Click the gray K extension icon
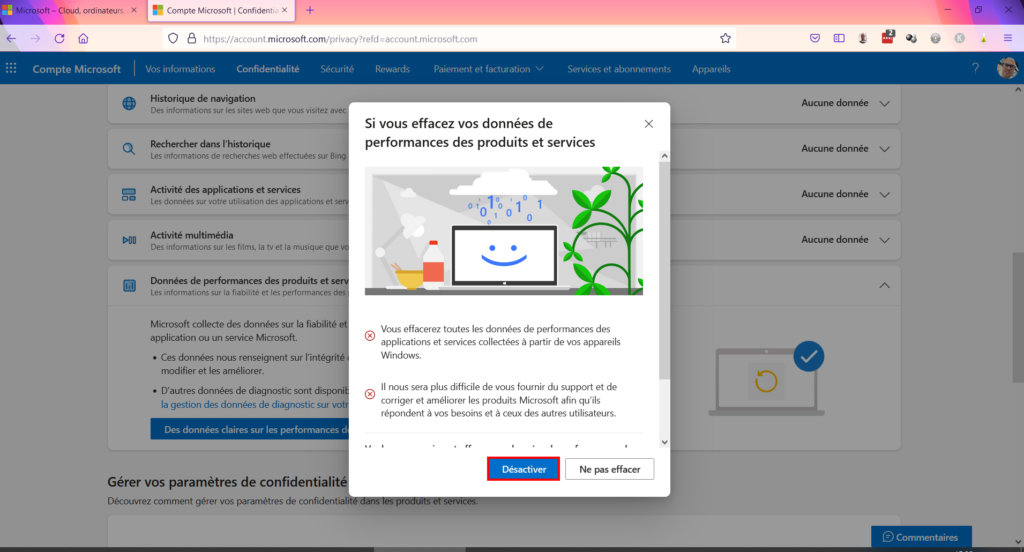The height and width of the screenshot is (552, 1024). [x=959, y=39]
